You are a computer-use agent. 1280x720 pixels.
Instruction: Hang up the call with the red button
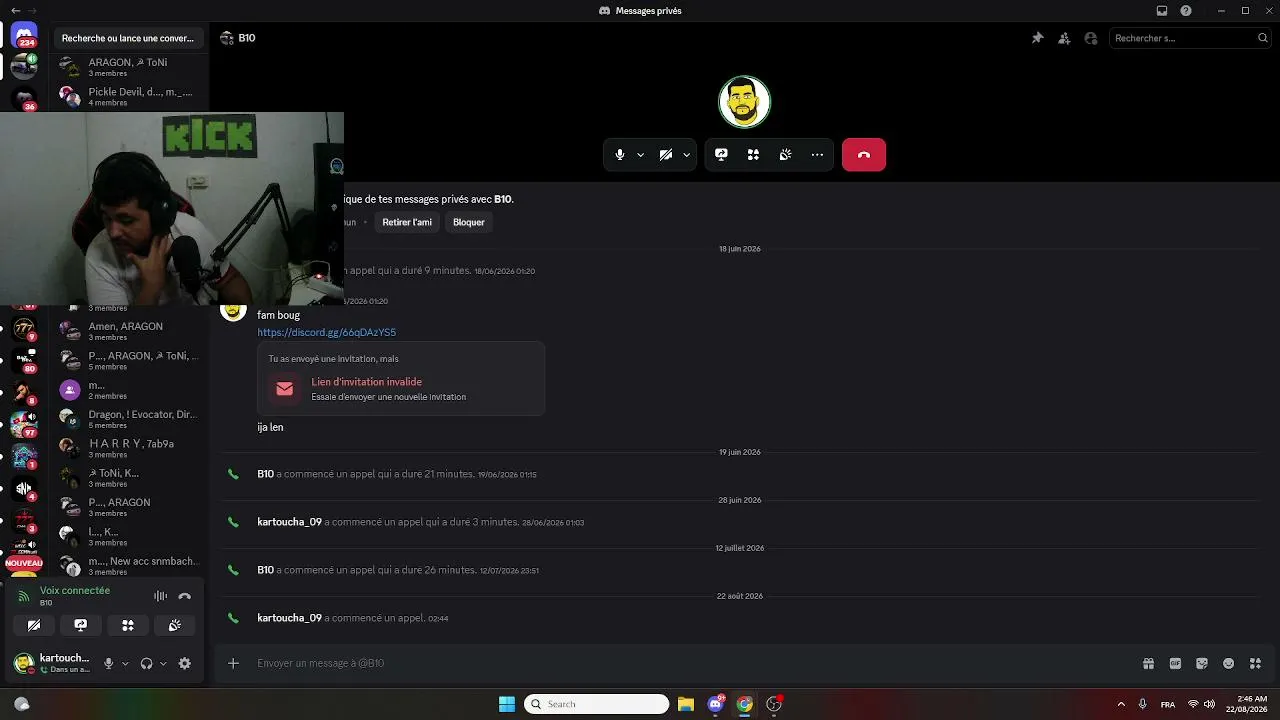coord(864,155)
